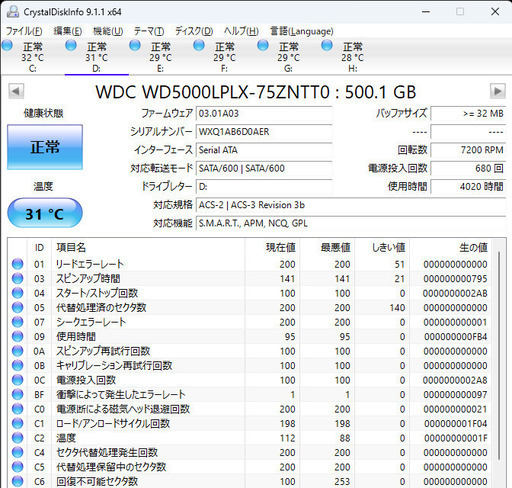Open the ファイル(F) menu
512x488 pixels.
click(24, 31)
